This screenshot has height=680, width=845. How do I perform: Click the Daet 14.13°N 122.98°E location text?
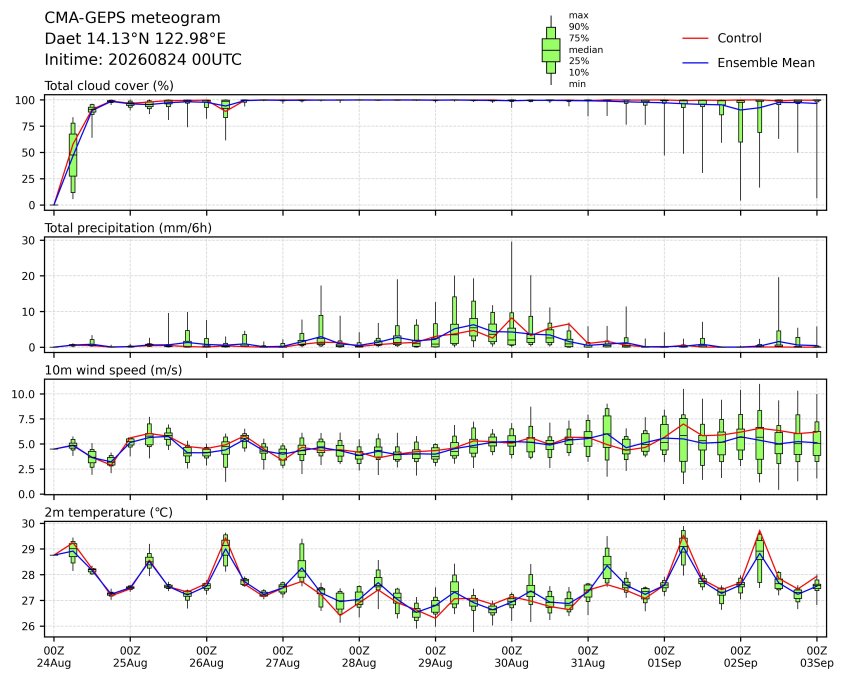(x=135, y=39)
